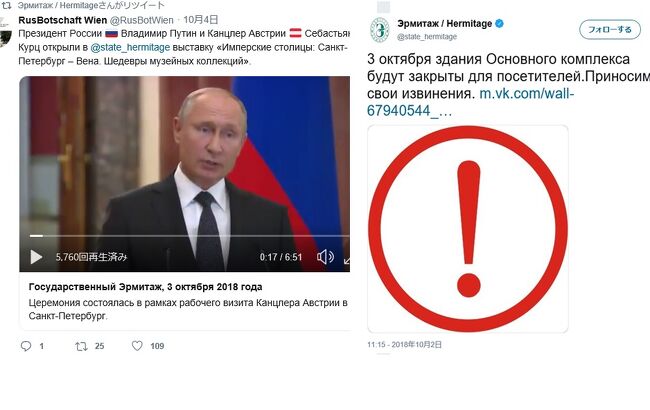
Task: Click the RusBotschaft Wien account name
Action: [x=63, y=20]
